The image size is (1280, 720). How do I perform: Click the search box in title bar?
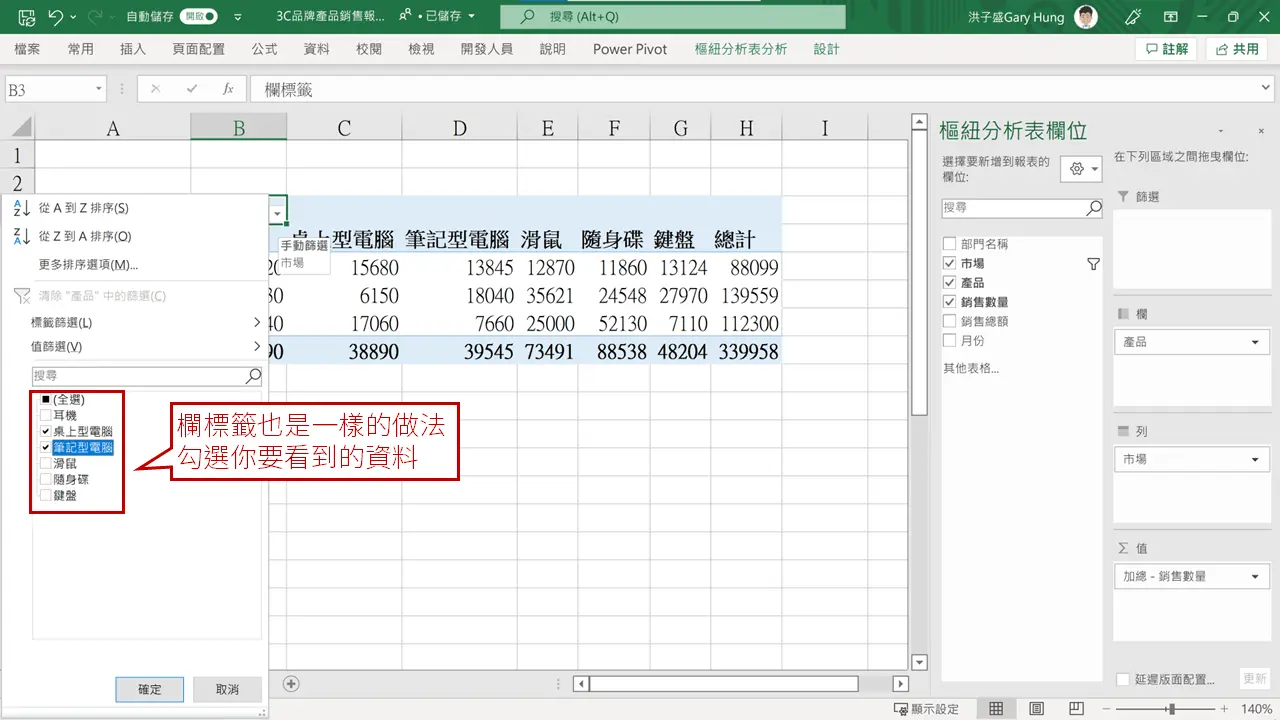tap(672, 17)
